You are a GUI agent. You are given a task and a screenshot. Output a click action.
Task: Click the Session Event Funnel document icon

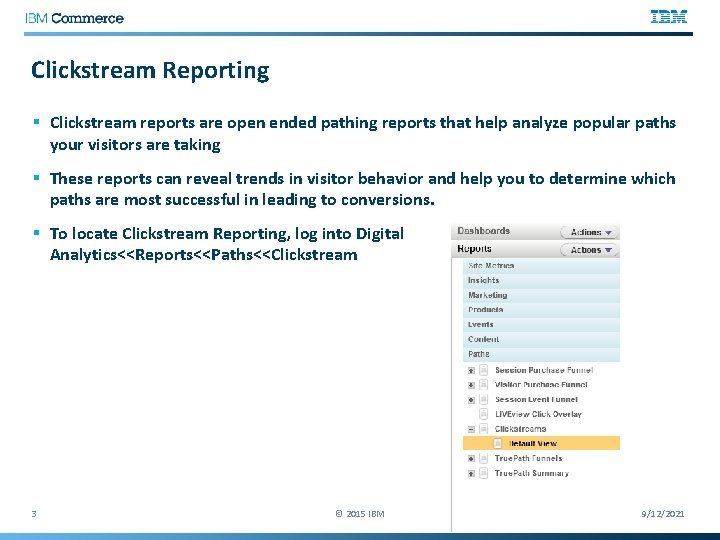484,399
